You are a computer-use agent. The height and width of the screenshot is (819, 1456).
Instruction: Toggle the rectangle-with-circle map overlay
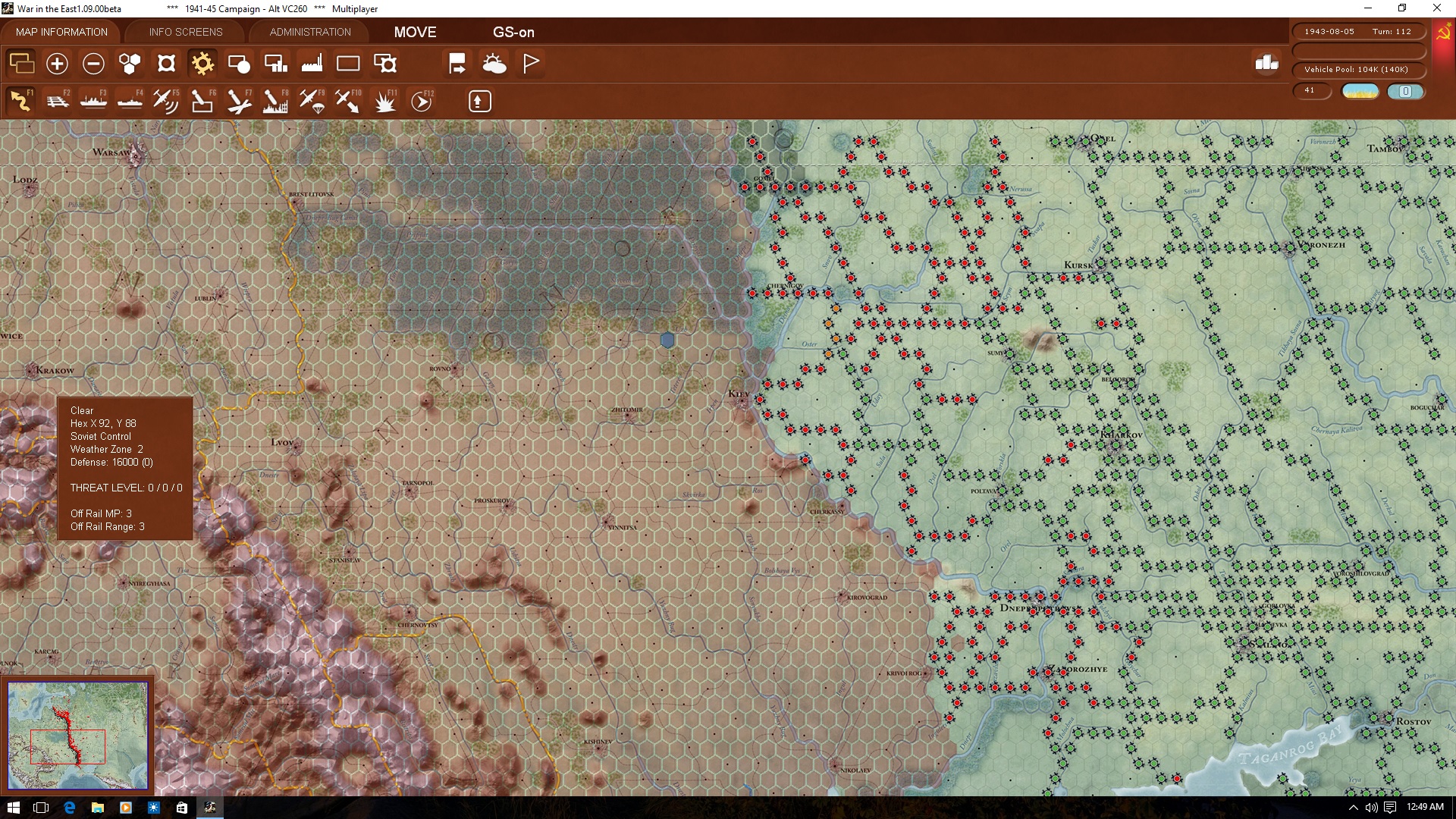239,64
